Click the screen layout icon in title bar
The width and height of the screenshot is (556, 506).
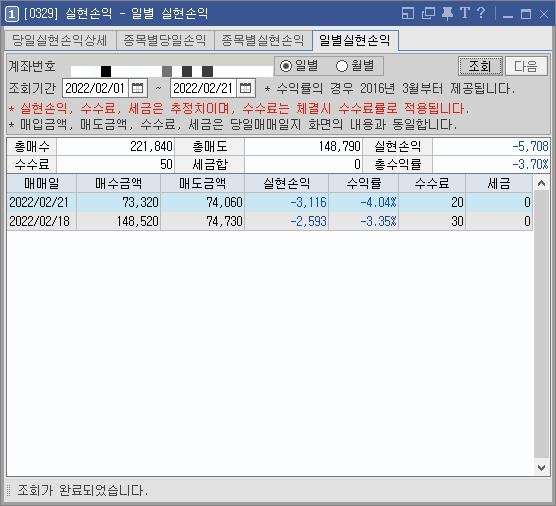[408, 13]
